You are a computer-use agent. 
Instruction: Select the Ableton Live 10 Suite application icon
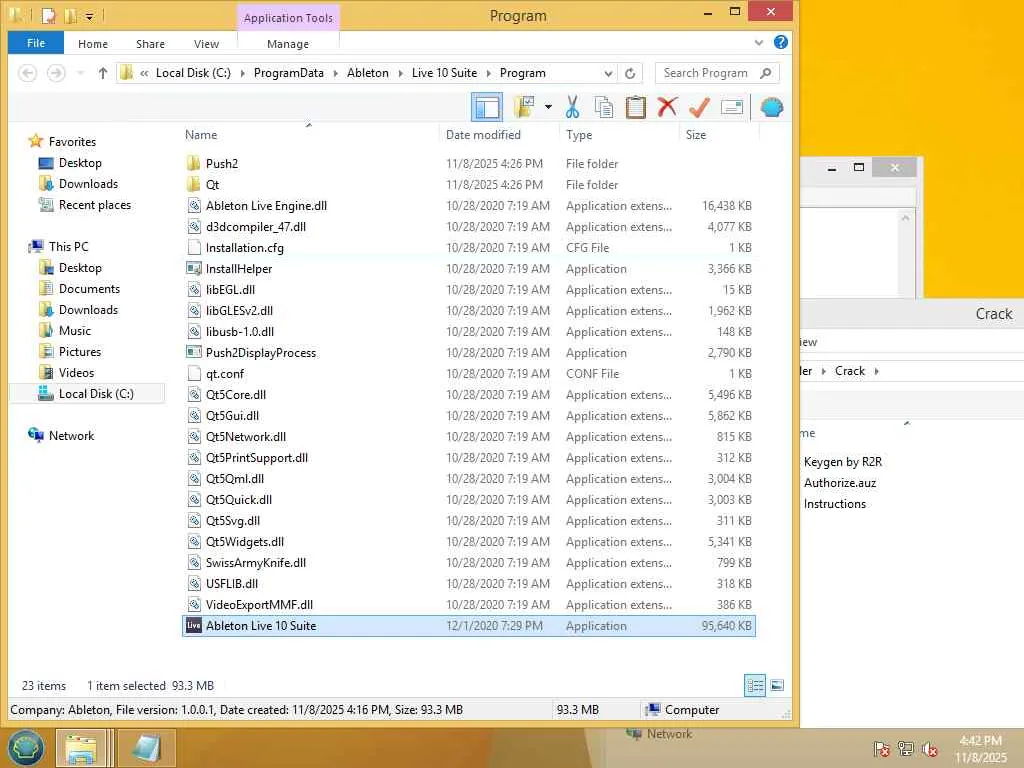point(194,626)
